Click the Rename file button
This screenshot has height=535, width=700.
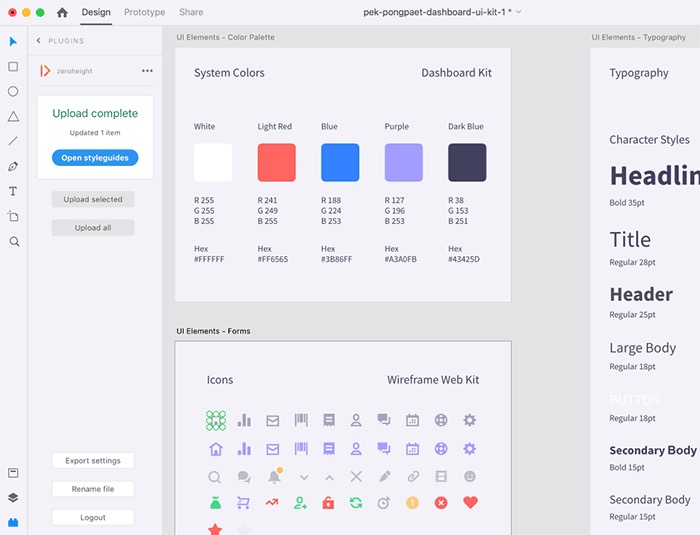coord(93,489)
